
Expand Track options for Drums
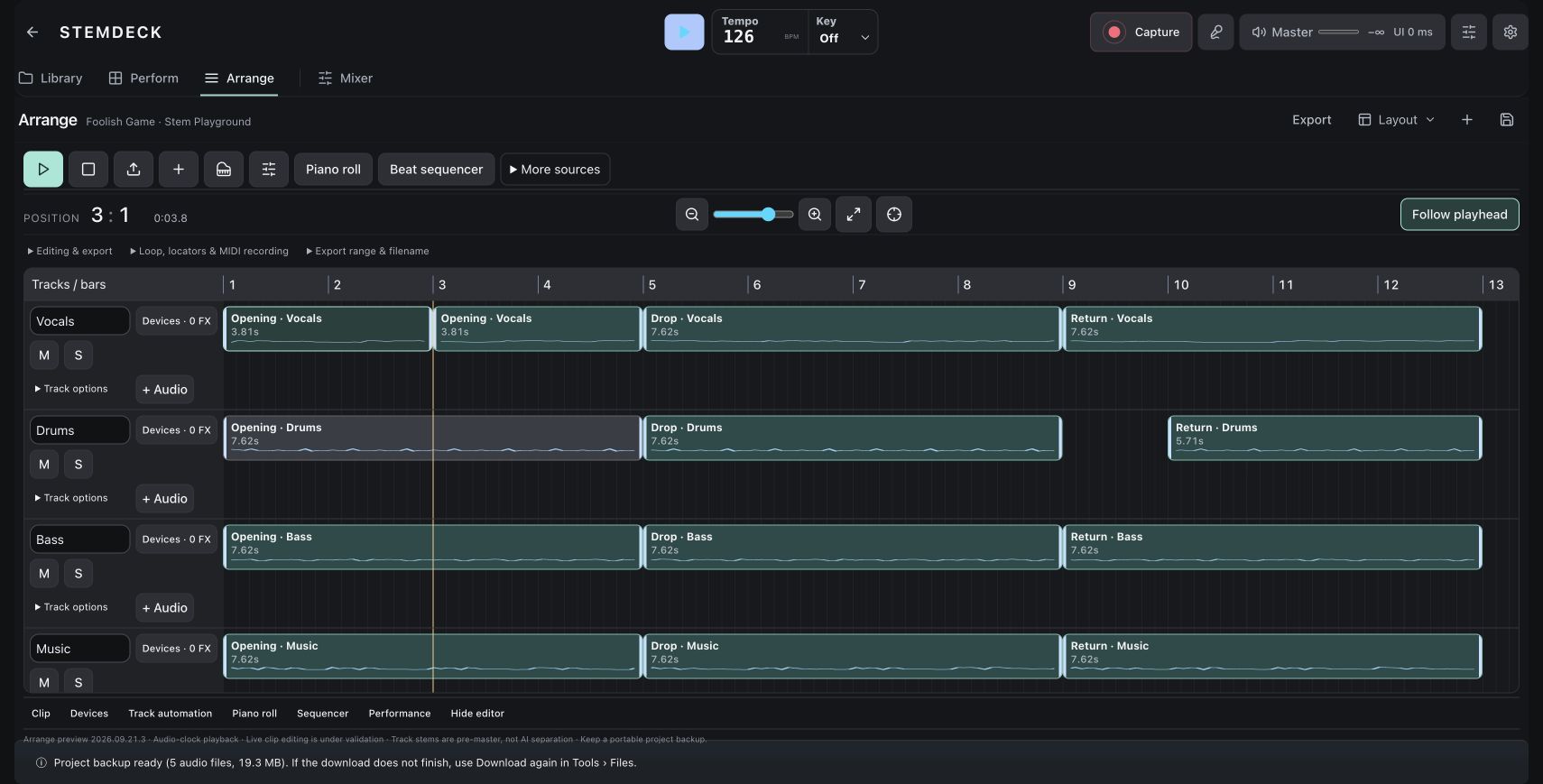(x=71, y=498)
